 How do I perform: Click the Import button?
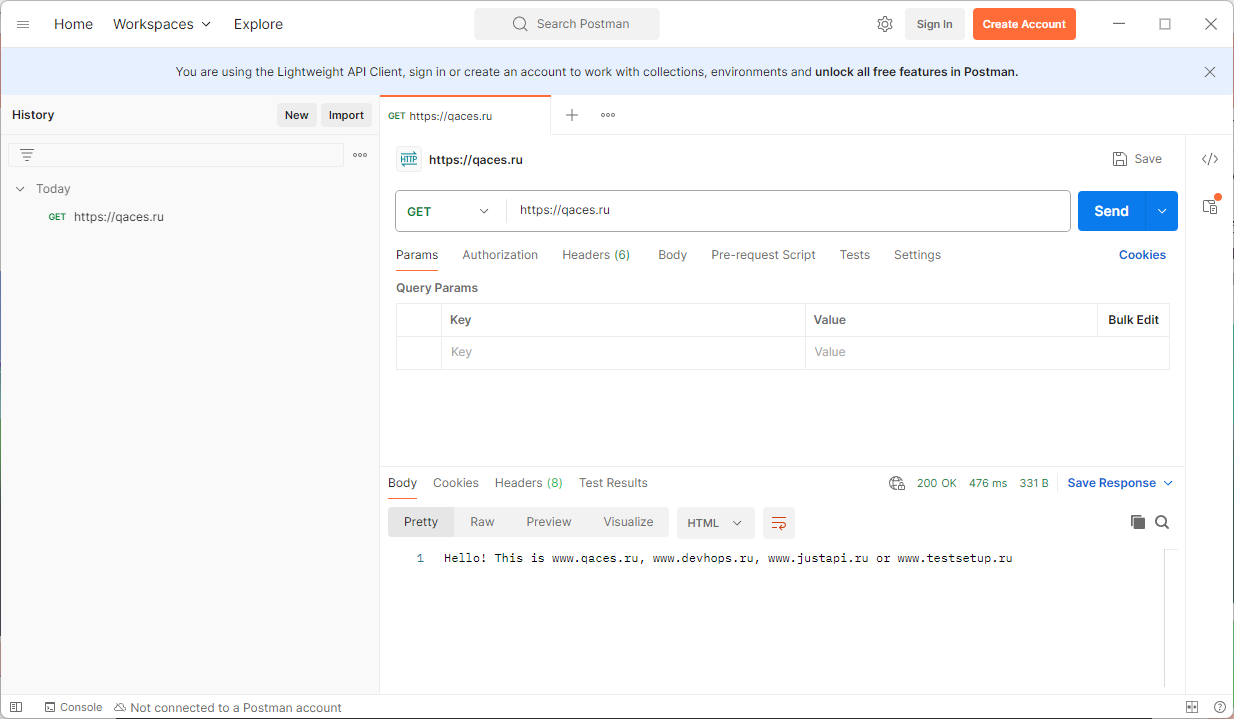(346, 115)
